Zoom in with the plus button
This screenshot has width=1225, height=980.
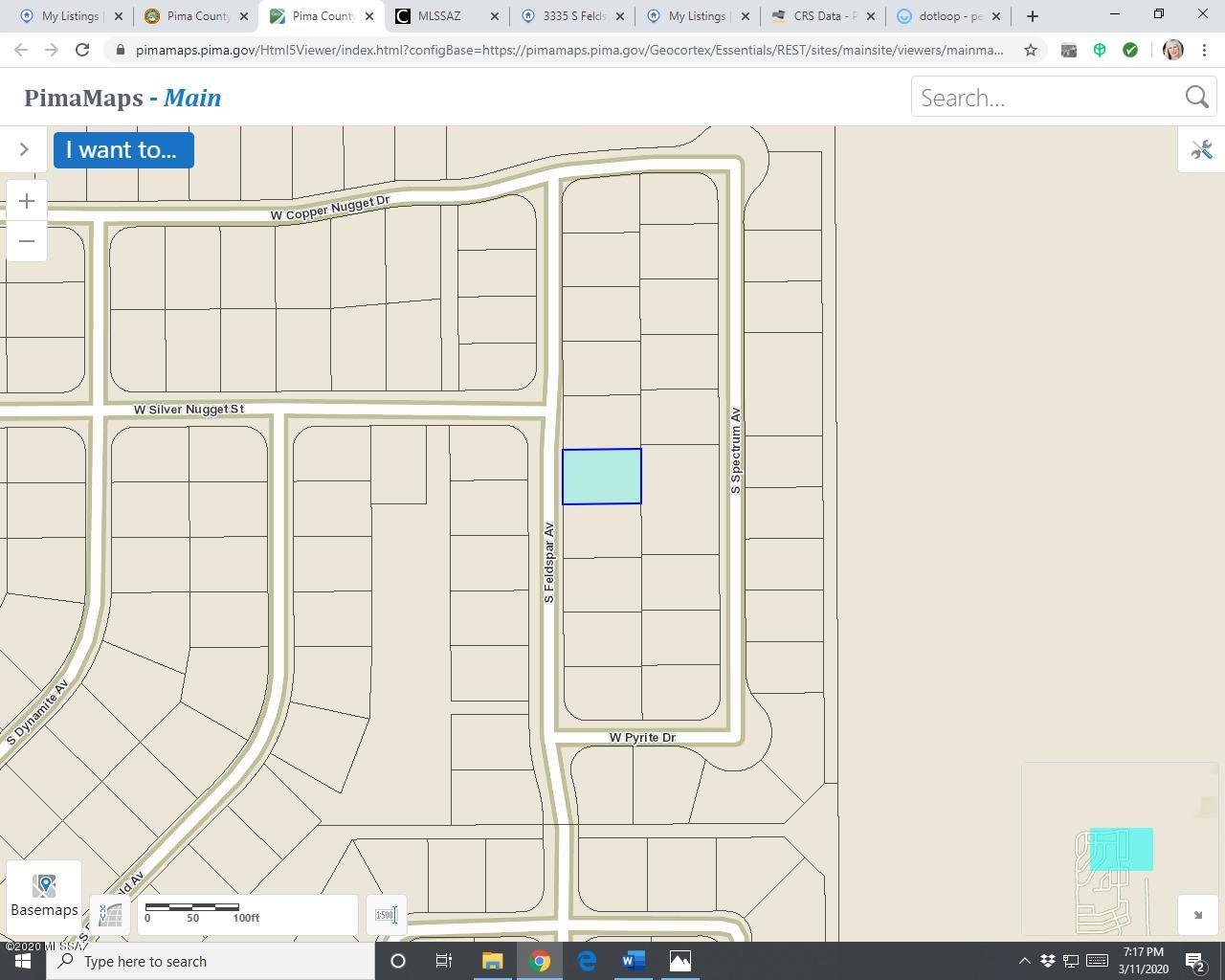[x=27, y=201]
